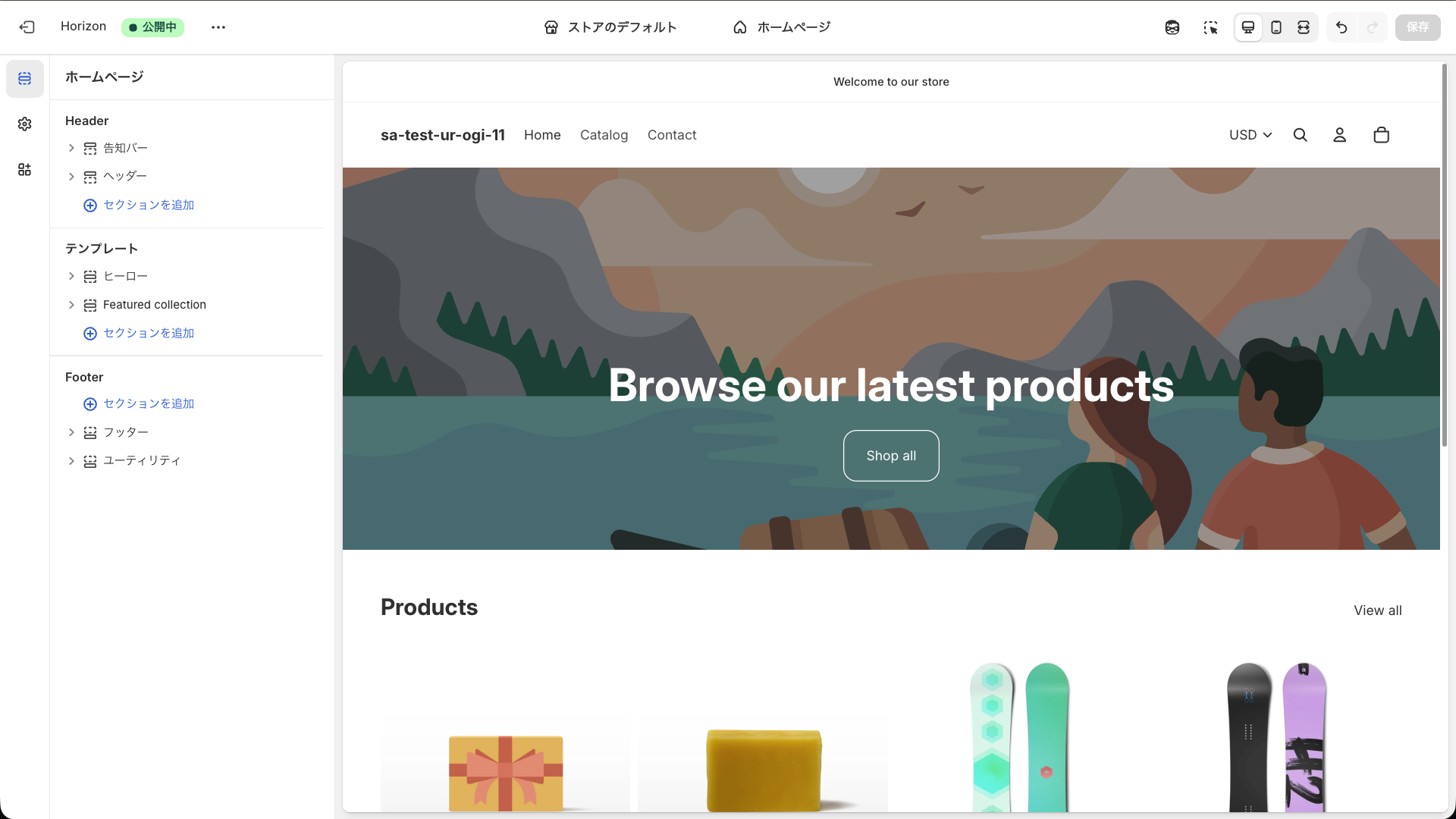This screenshot has width=1456, height=819.
Task: Expand the Featured collection section
Action: (x=71, y=305)
